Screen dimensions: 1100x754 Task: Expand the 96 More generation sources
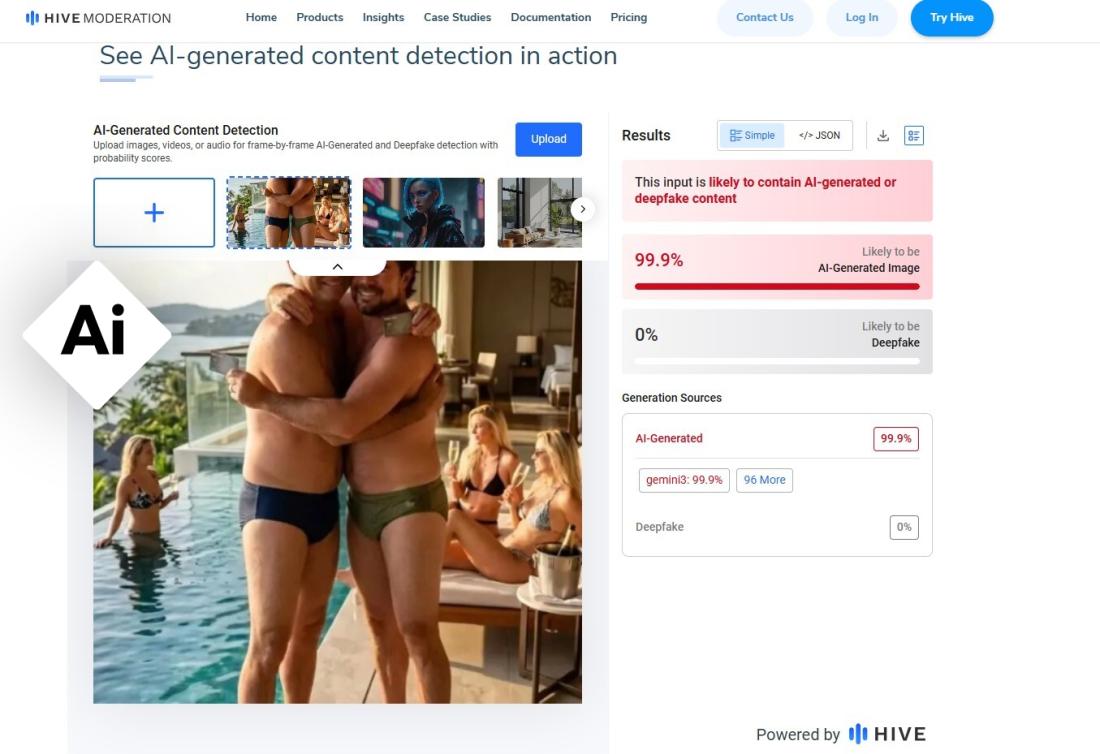click(765, 480)
